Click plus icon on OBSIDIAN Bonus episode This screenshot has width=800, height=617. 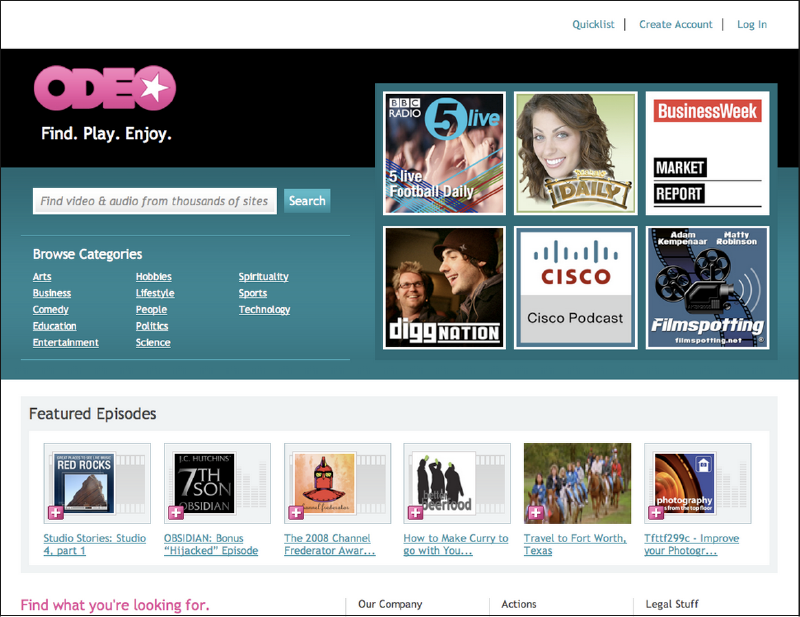[x=176, y=512]
